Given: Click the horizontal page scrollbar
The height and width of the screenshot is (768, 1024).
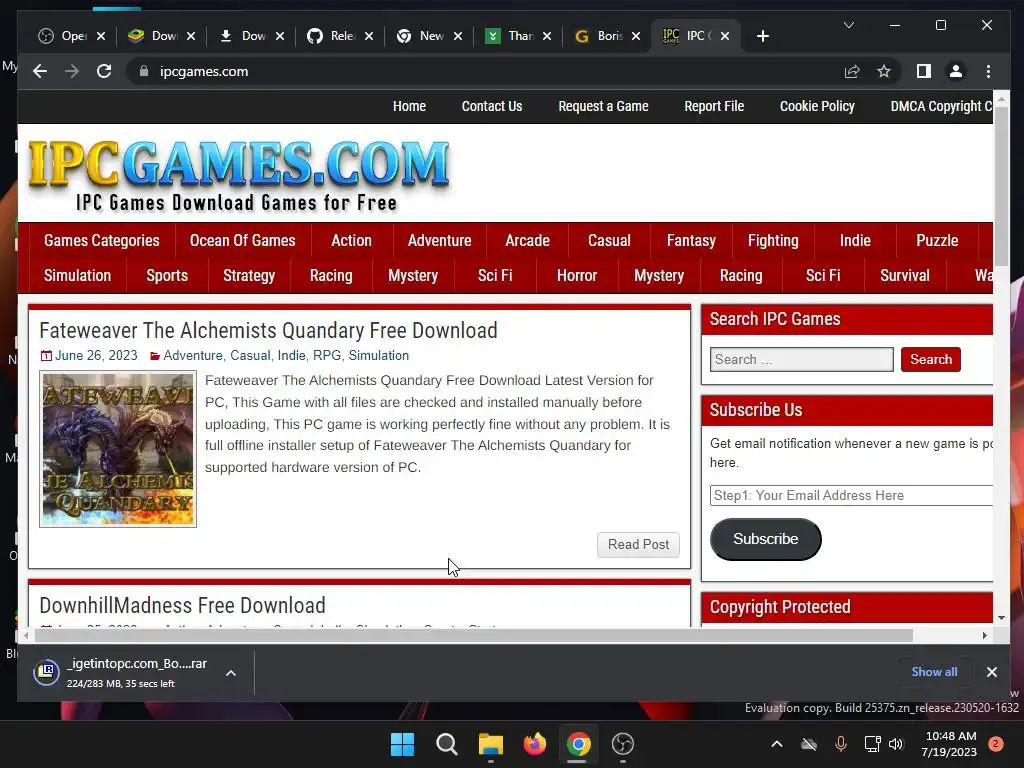Looking at the screenshot, I should (x=473, y=635).
